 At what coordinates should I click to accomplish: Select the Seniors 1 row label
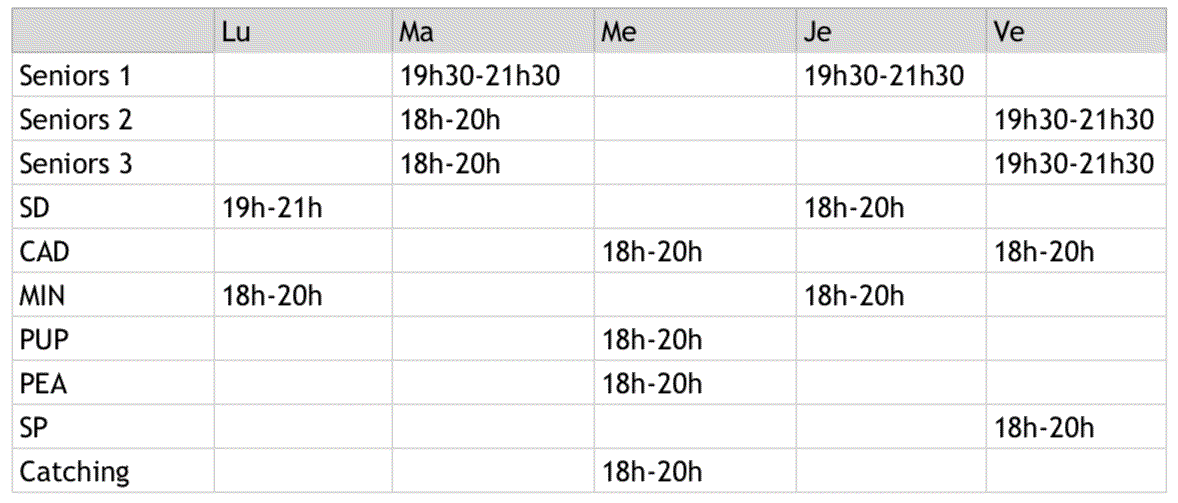click(75, 76)
